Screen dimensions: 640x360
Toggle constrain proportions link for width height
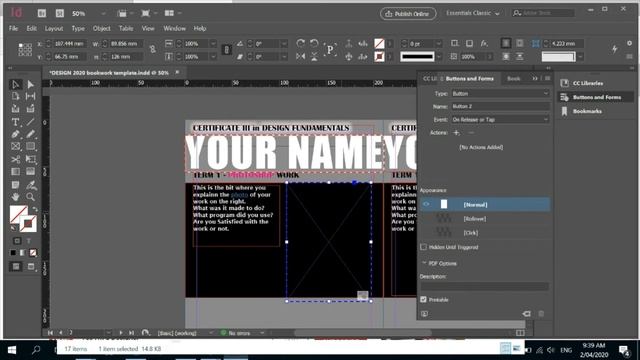(x=153, y=49)
